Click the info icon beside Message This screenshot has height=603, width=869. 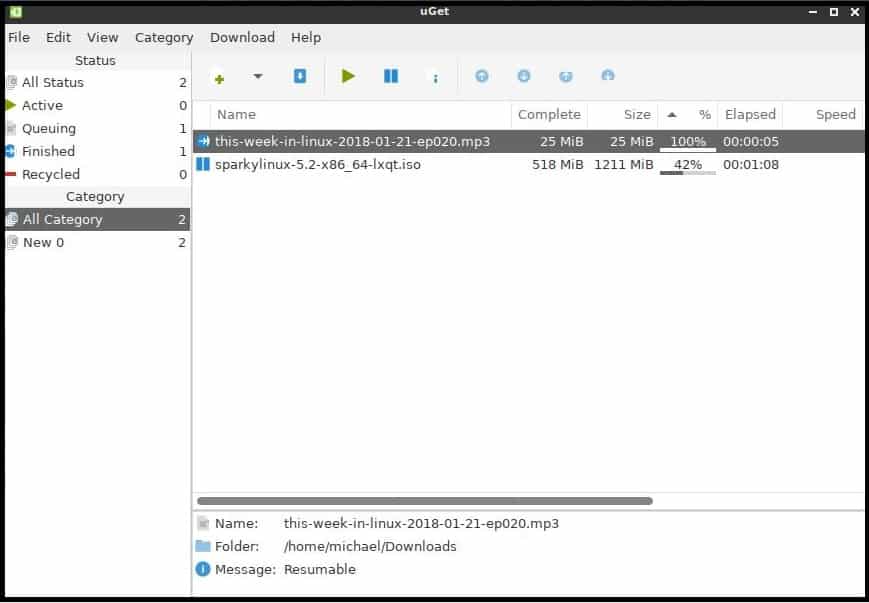tap(203, 569)
